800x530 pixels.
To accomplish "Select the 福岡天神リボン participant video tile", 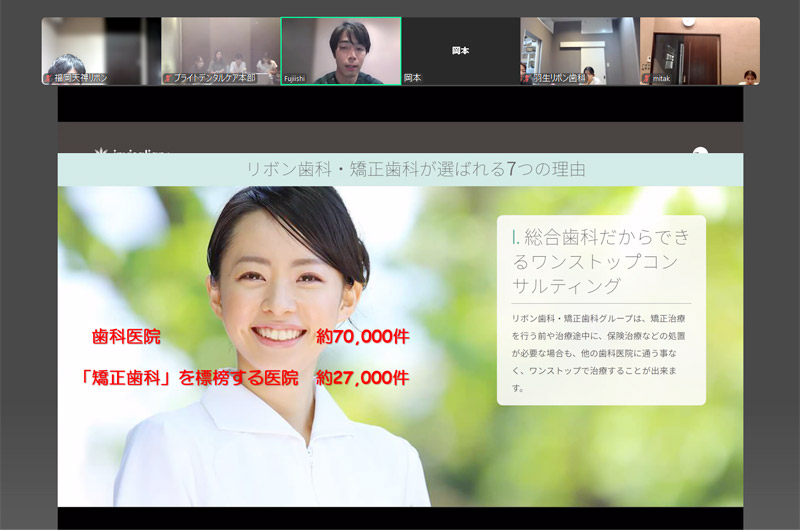I will tap(101, 51).
